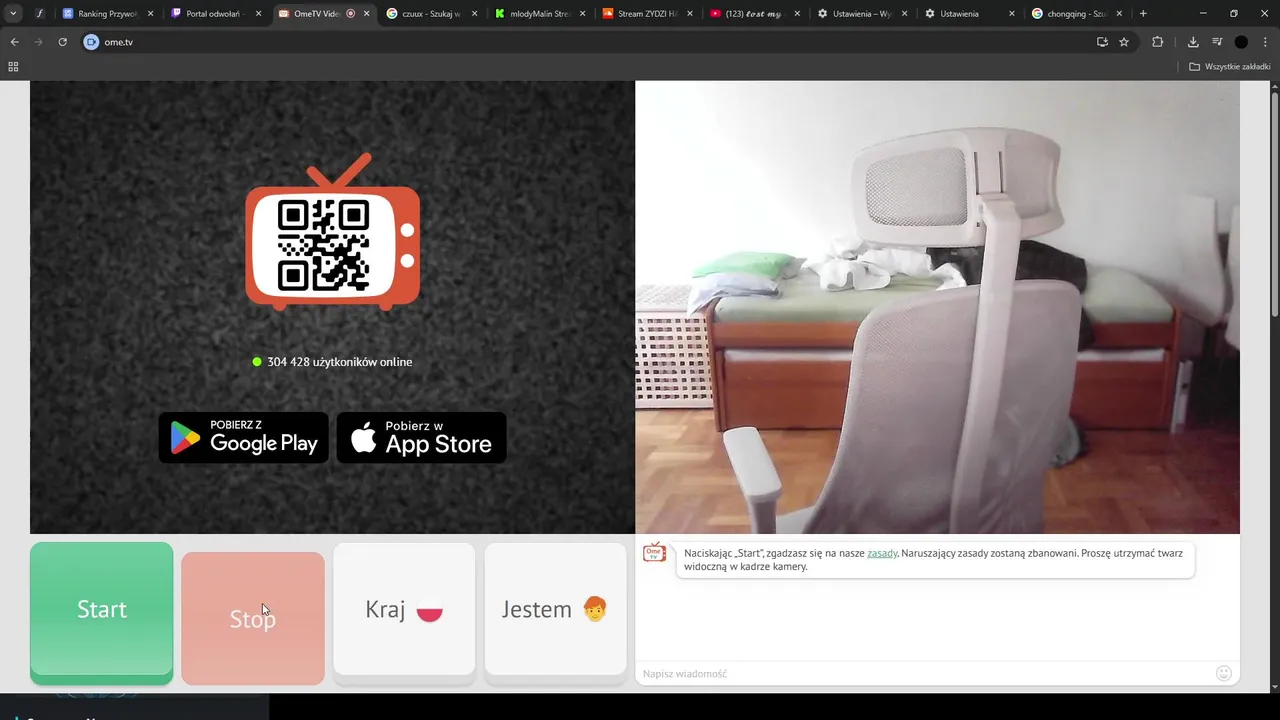
Task: Click the install app icon in address bar
Action: 1102,42
